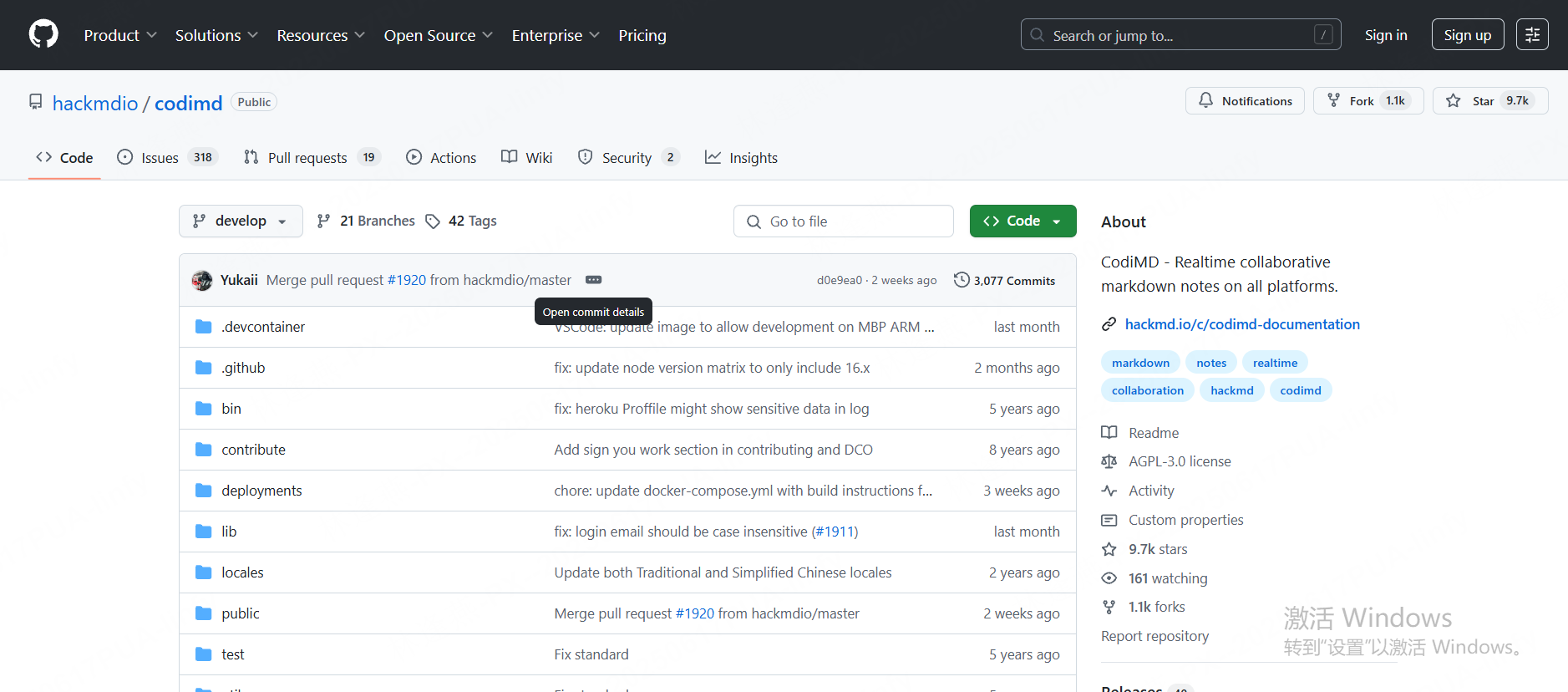Switch to the Pull requests tab
Screen dimensions: 1568x692
pyautogui.click(x=312, y=158)
